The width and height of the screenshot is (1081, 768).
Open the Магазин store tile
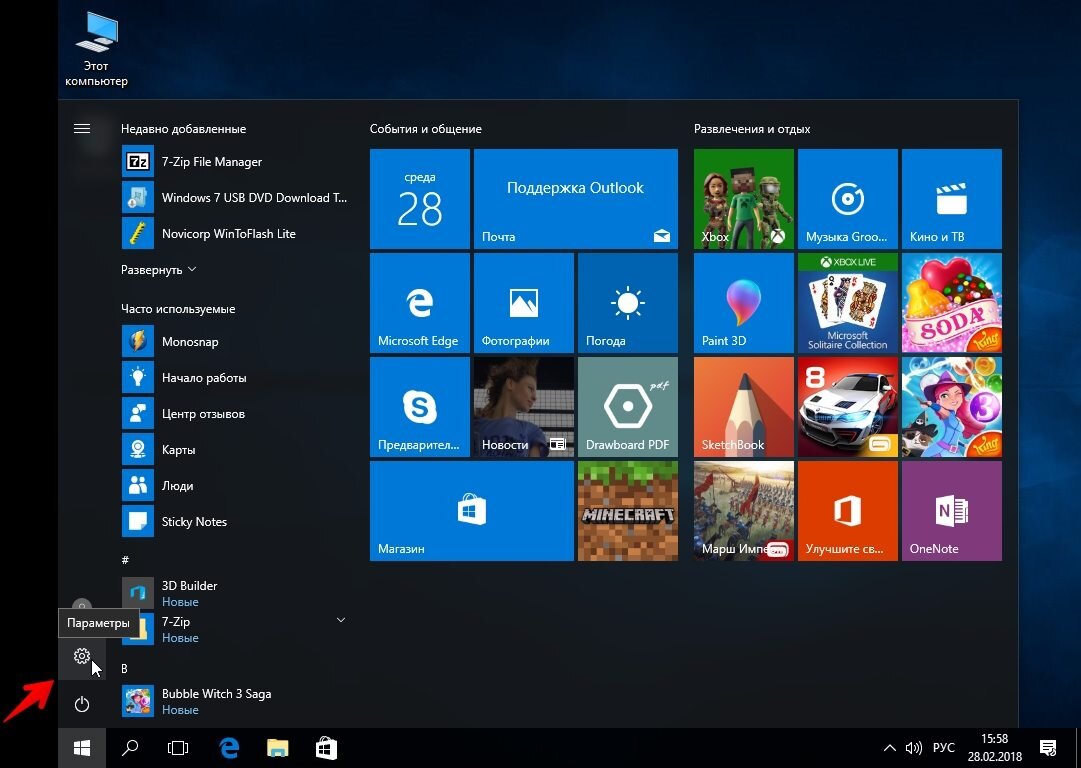[472, 511]
